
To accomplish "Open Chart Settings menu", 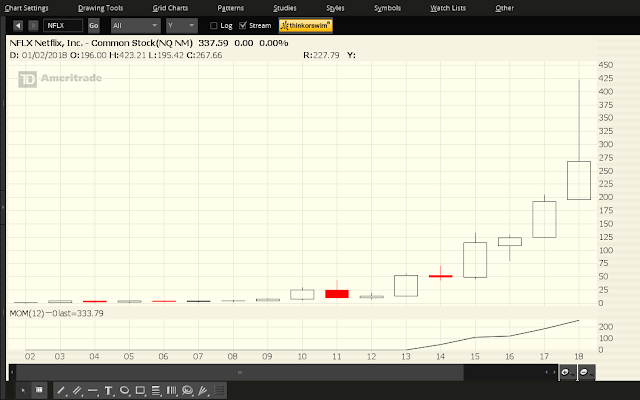I will coord(27,8).
